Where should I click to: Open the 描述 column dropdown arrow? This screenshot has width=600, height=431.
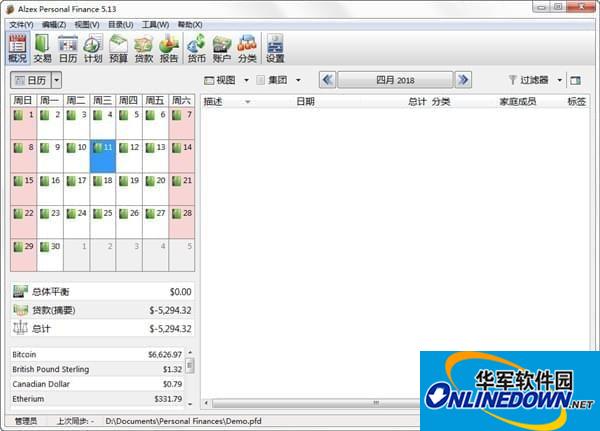pyautogui.click(x=248, y=102)
